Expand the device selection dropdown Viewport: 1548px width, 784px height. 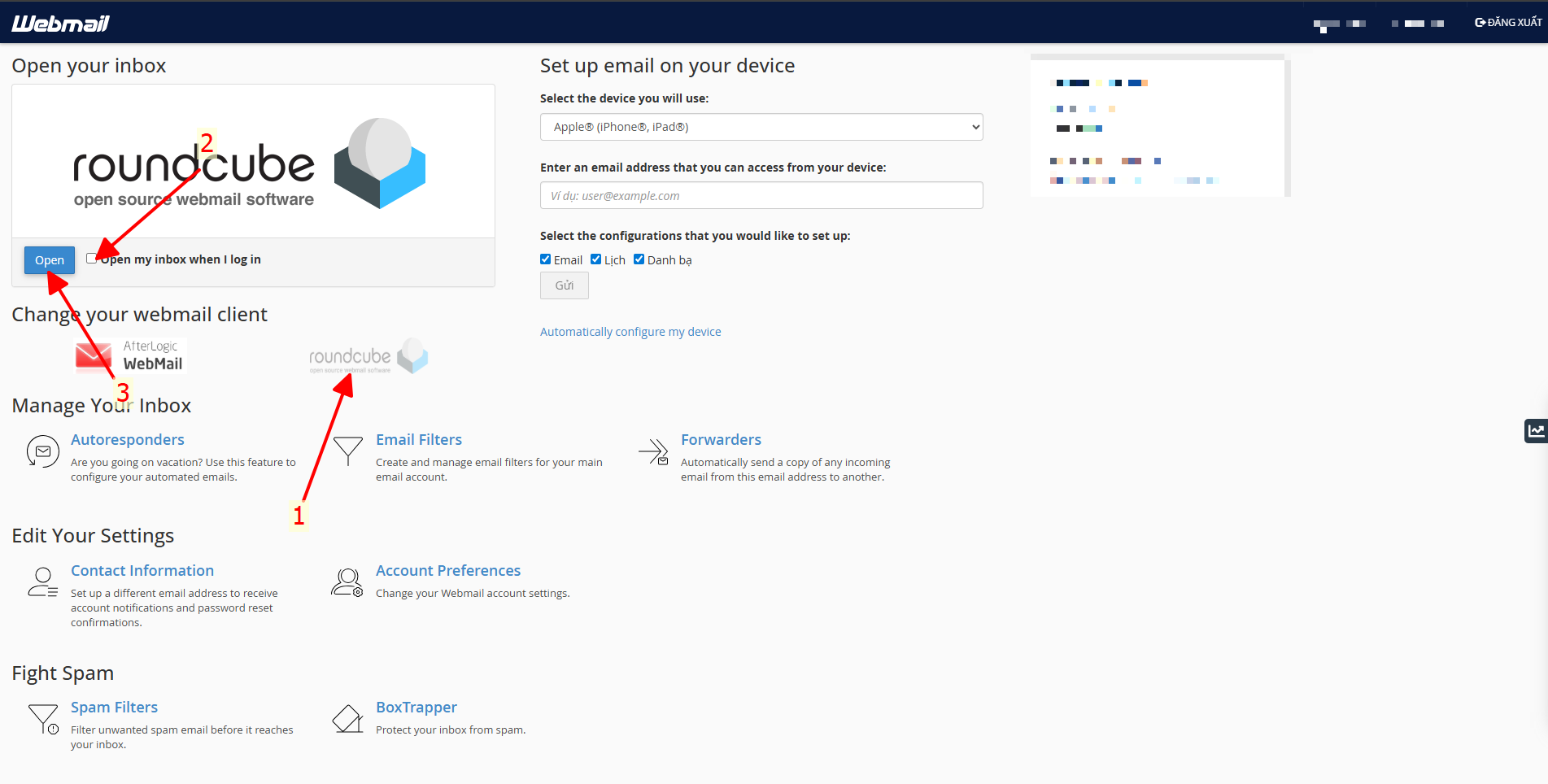click(x=761, y=127)
